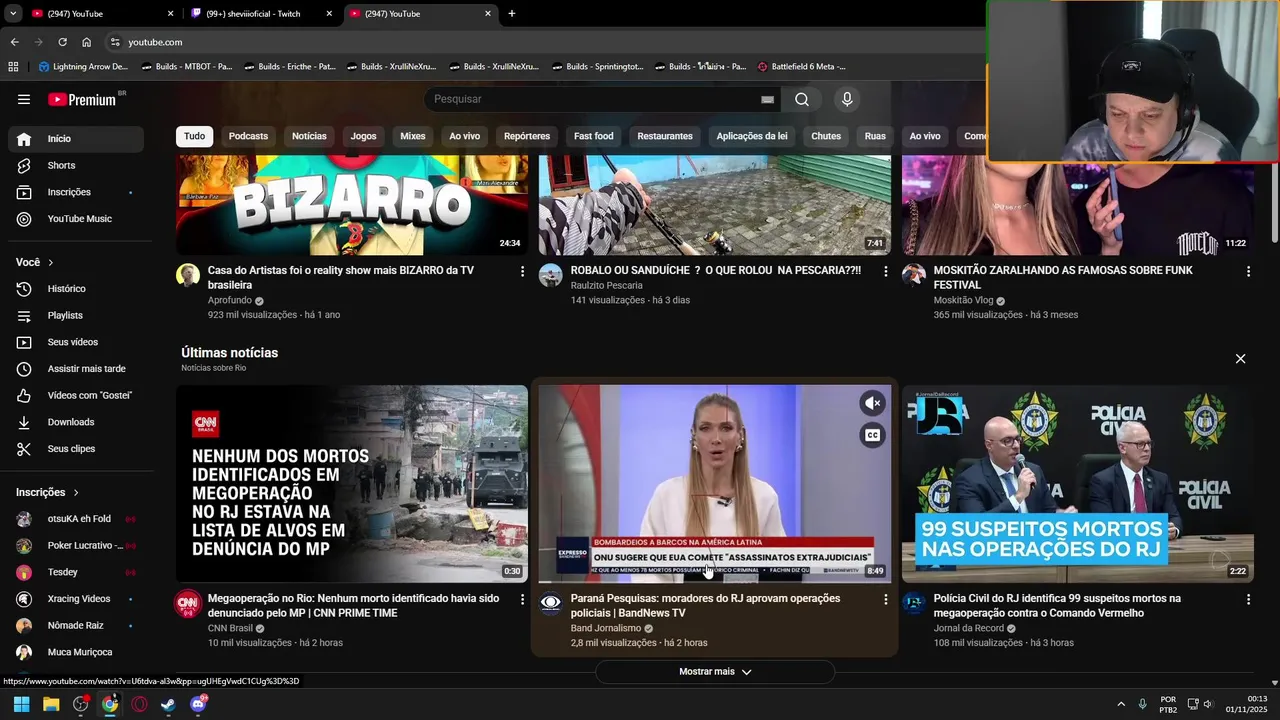The width and height of the screenshot is (1280, 720).
Task: Select the Tudo filter chip
Action: [194, 136]
